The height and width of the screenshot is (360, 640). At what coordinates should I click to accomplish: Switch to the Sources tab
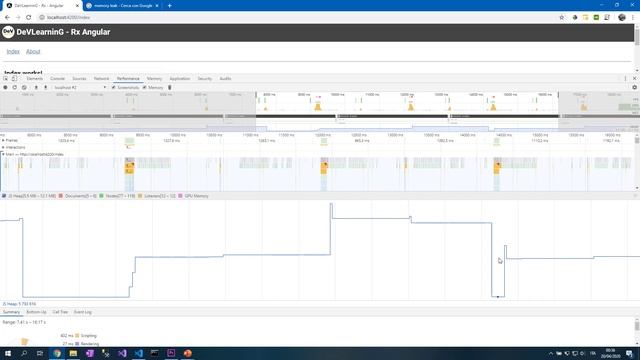[x=79, y=78]
